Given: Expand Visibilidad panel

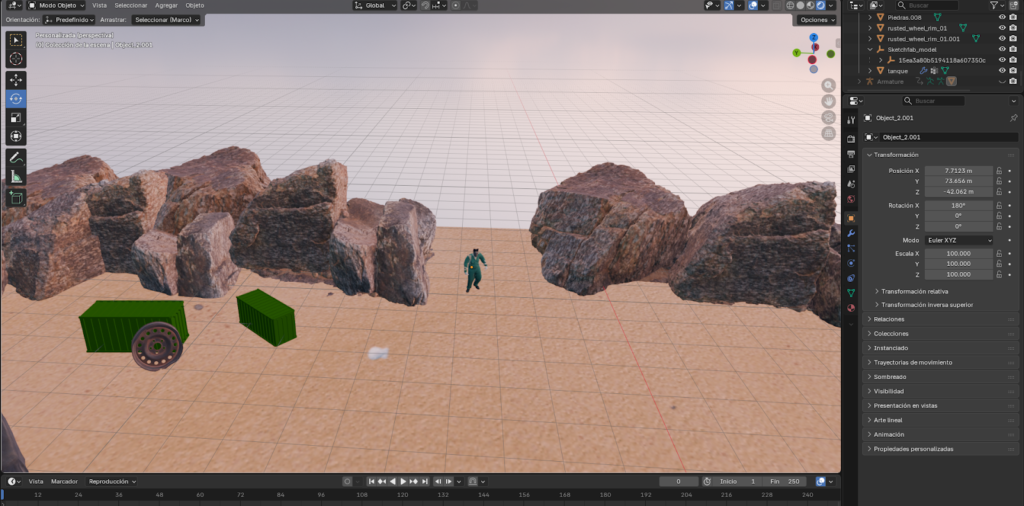Looking at the screenshot, I should 941,391.
